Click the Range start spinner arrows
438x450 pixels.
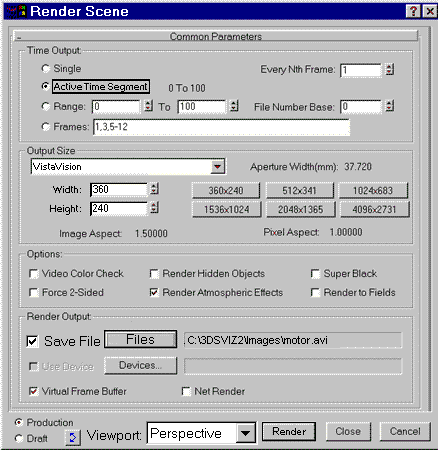pos(148,106)
